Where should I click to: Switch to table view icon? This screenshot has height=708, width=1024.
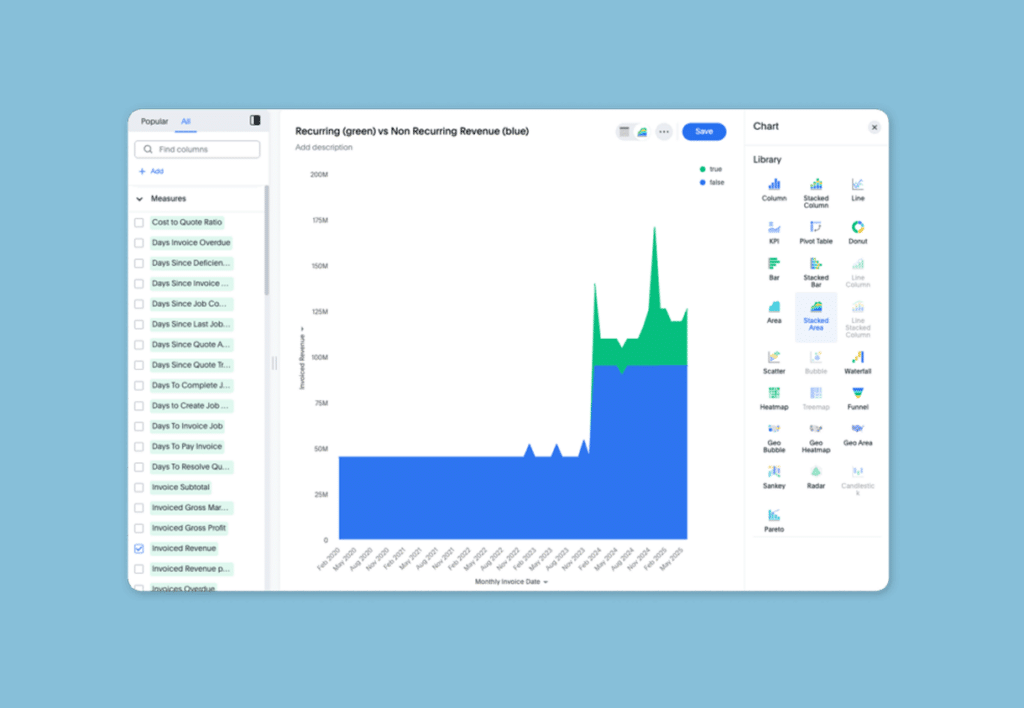625,132
